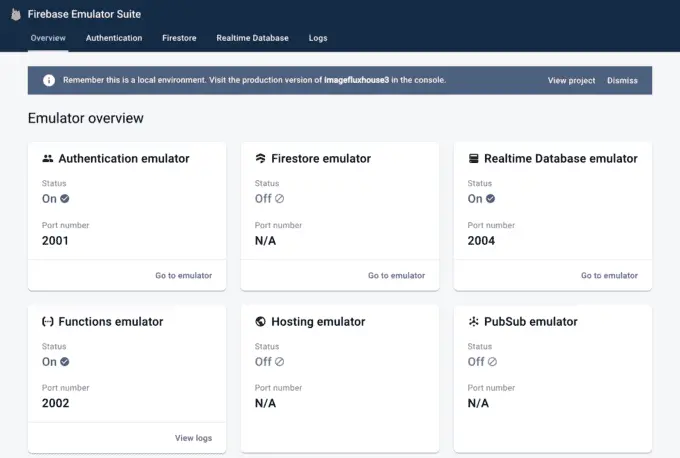The image size is (680, 458).
Task: Click the info icon in the banner
Action: click(48, 80)
